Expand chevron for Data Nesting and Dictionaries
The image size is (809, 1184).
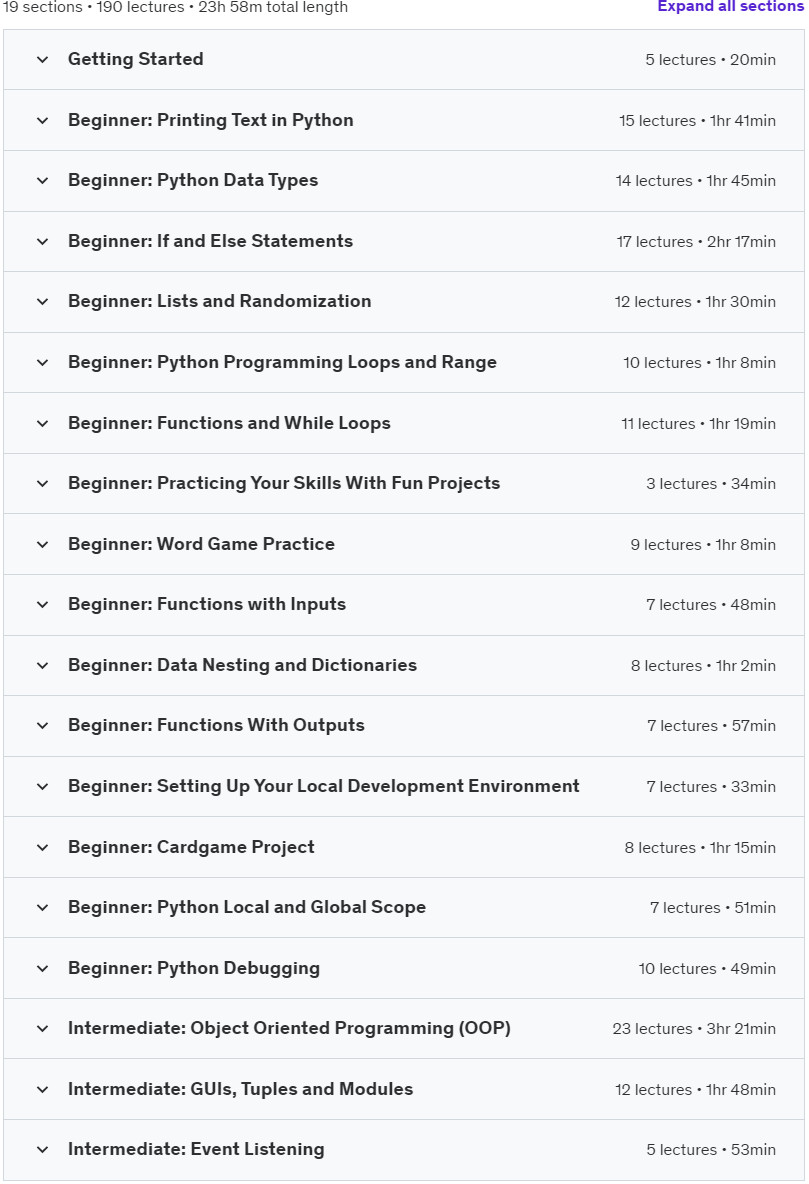pyautogui.click(x=43, y=665)
